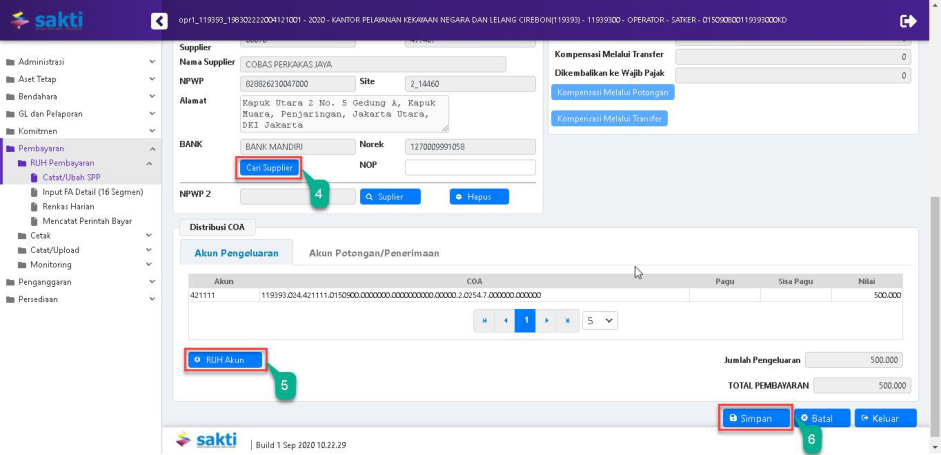Go to previous page in pagination
Screen dimensions: 941x455
click(505, 321)
